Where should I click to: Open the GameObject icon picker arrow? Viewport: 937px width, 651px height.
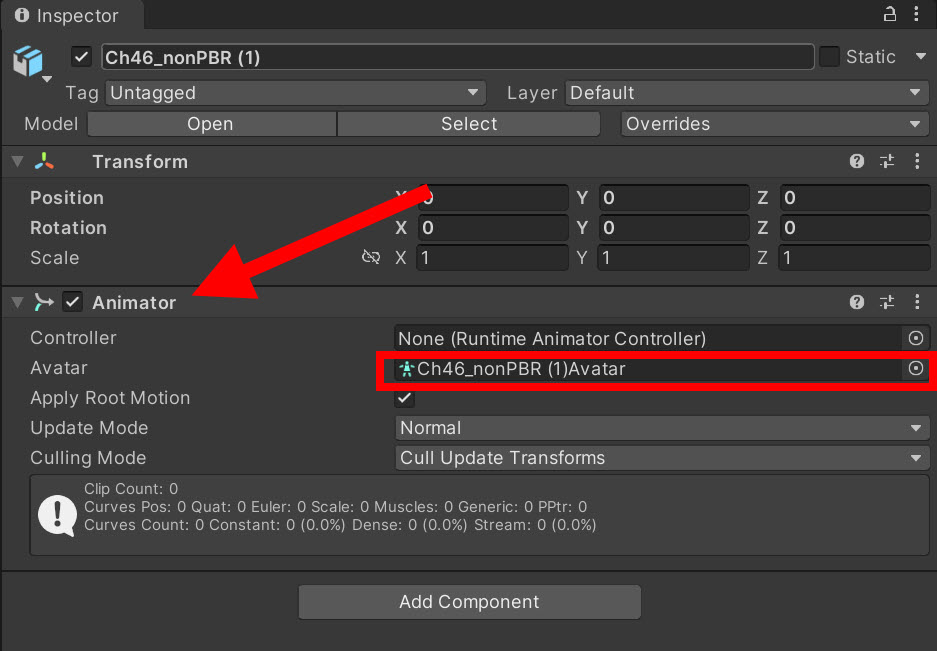[47, 79]
